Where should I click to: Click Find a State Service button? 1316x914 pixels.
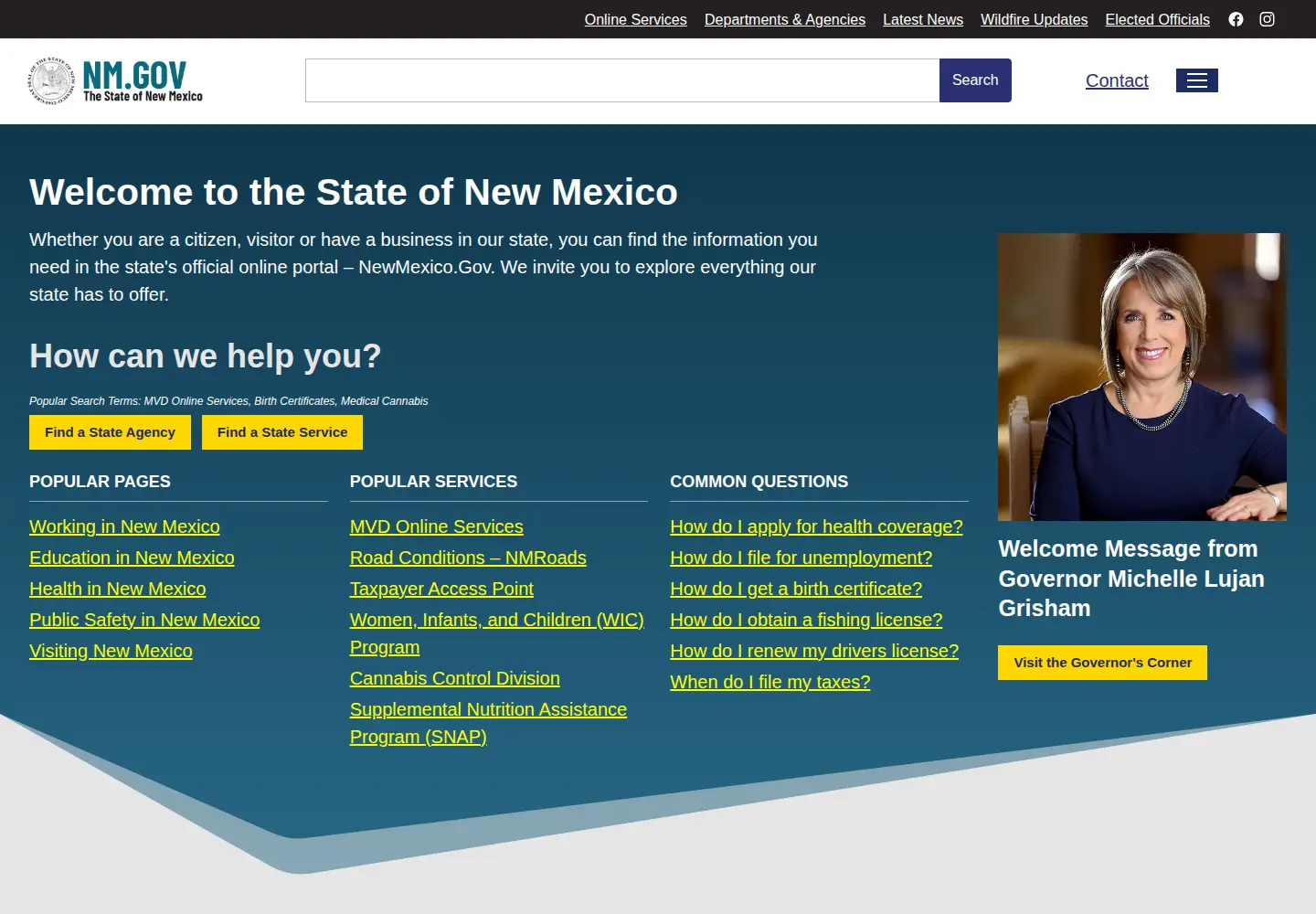tap(282, 432)
